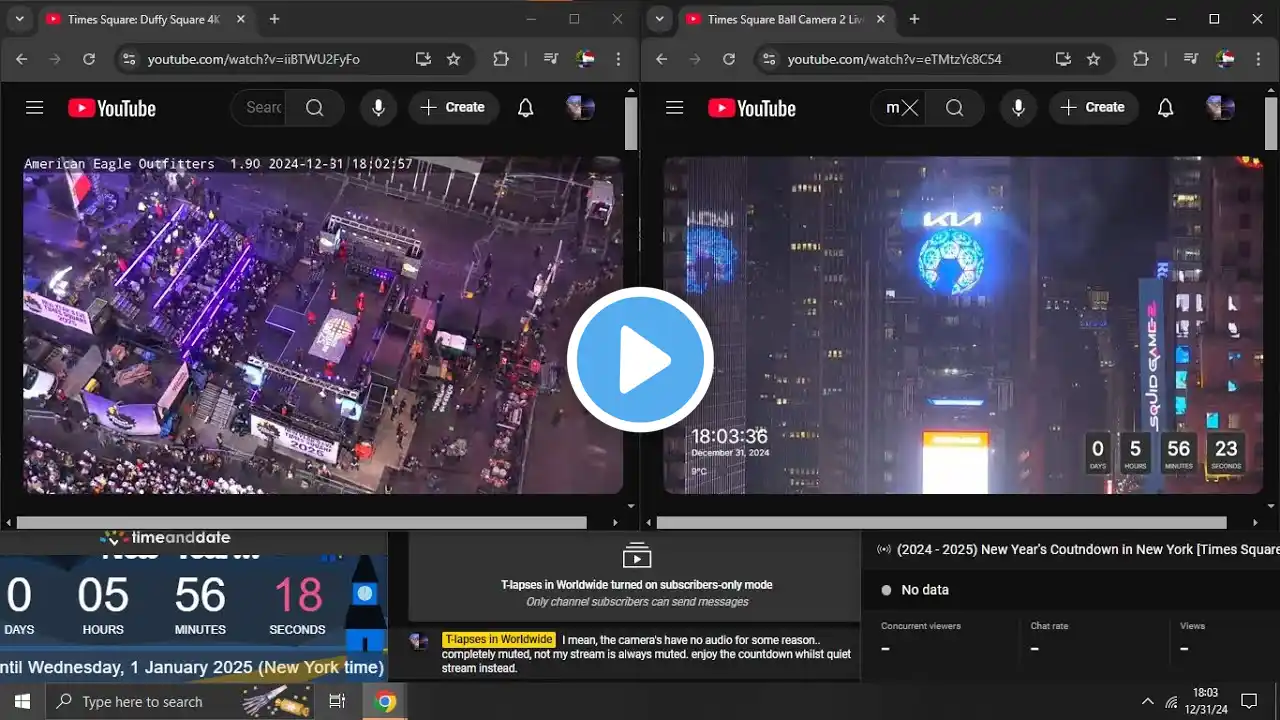Open Chrome three-dot menu in left window
The width and height of the screenshot is (1280, 720).
pos(620,59)
